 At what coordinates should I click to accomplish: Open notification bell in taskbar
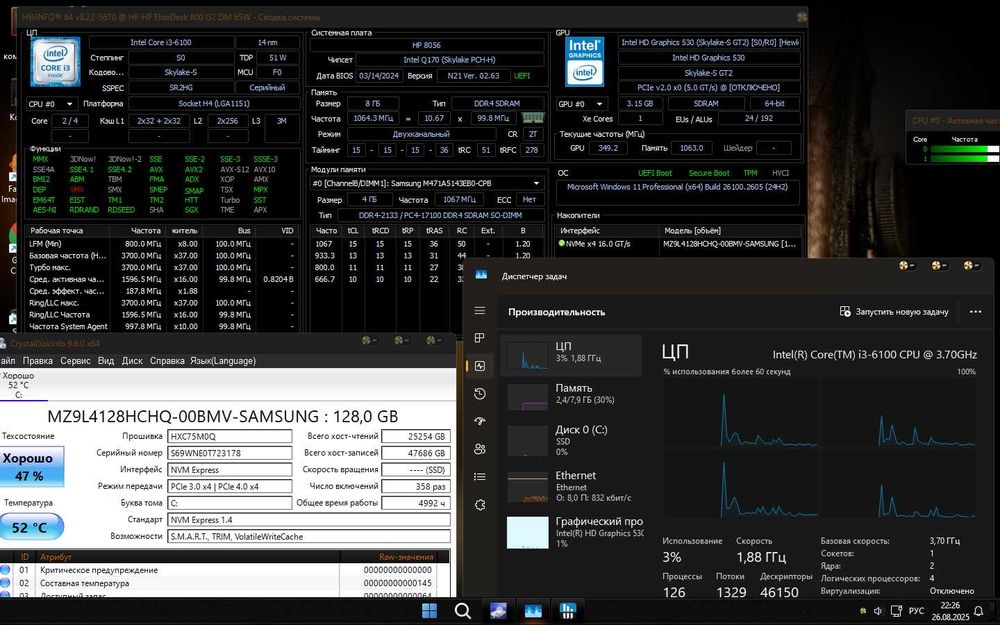[978, 611]
